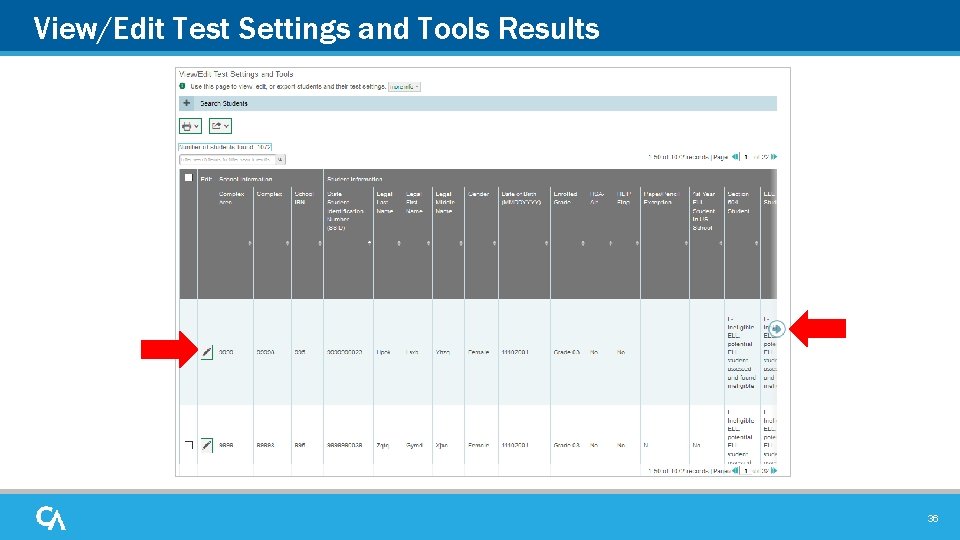Open the print options dropdown
Image resolution: width=960 pixels, height=540 pixels.
[x=190, y=126]
